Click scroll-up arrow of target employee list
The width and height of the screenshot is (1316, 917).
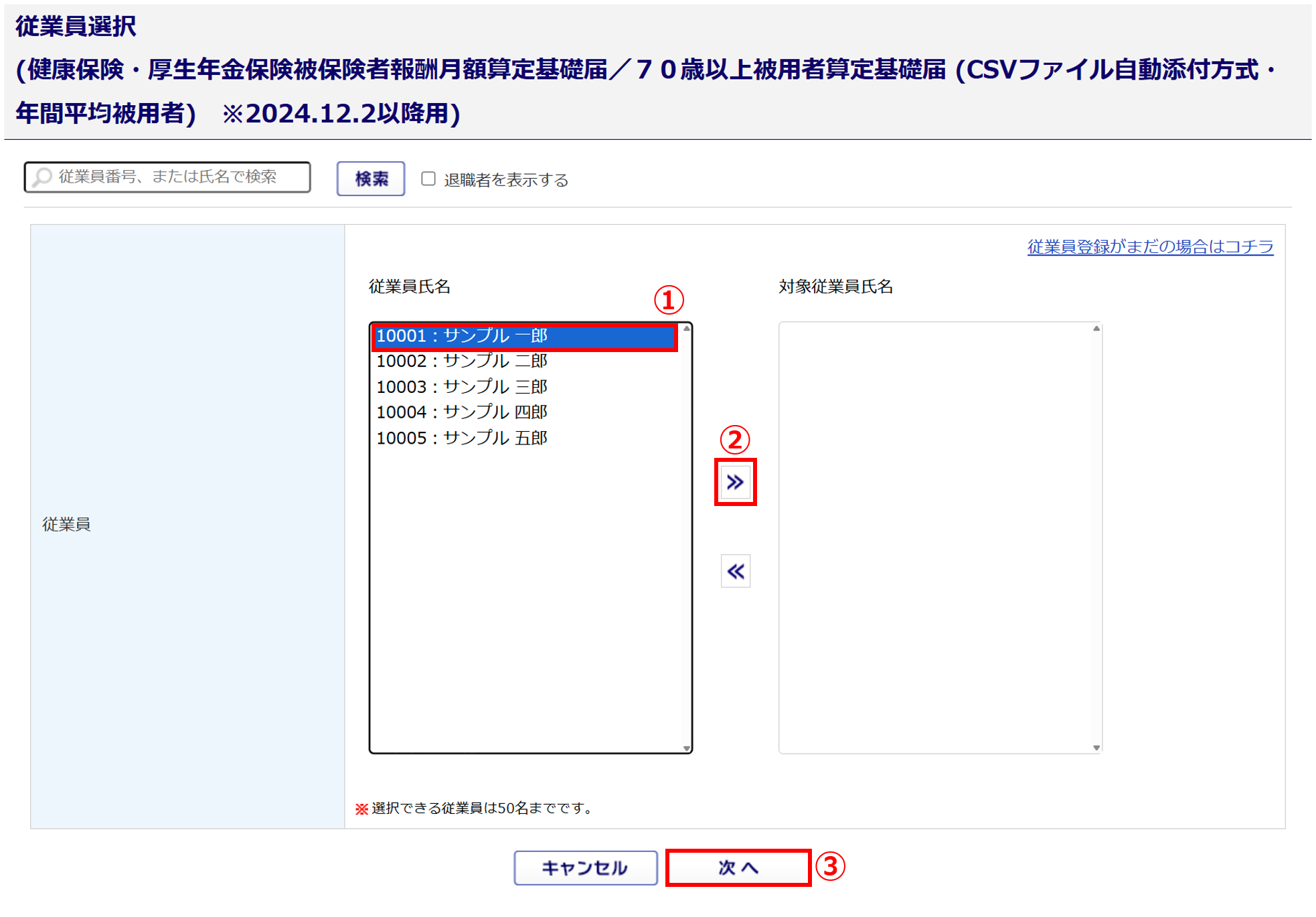tap(1096, 329)
